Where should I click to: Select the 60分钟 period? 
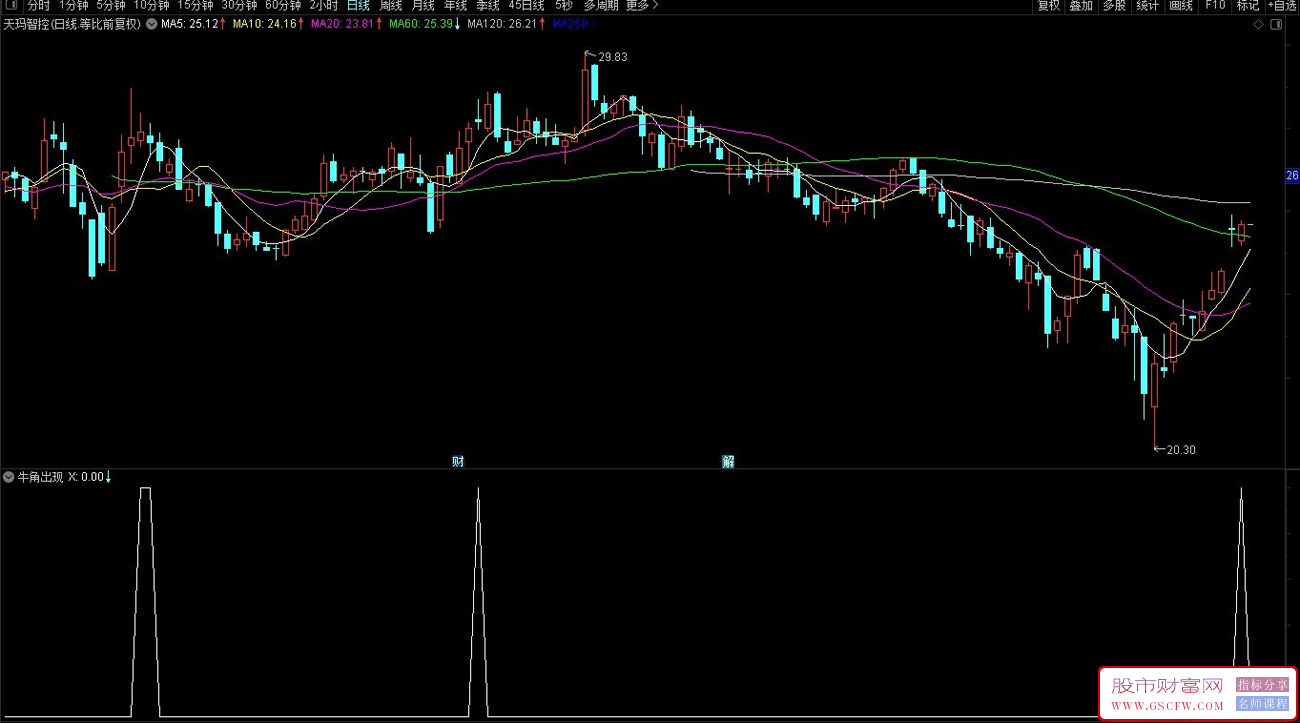tap(283, 6)
